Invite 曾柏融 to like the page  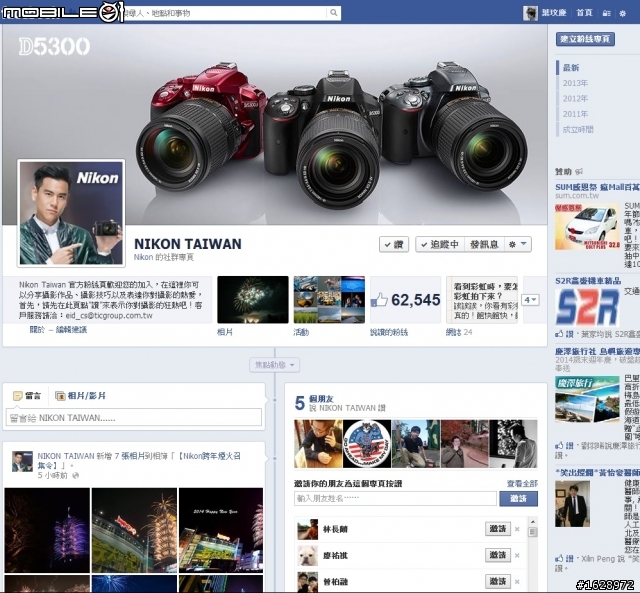[498, 582]
